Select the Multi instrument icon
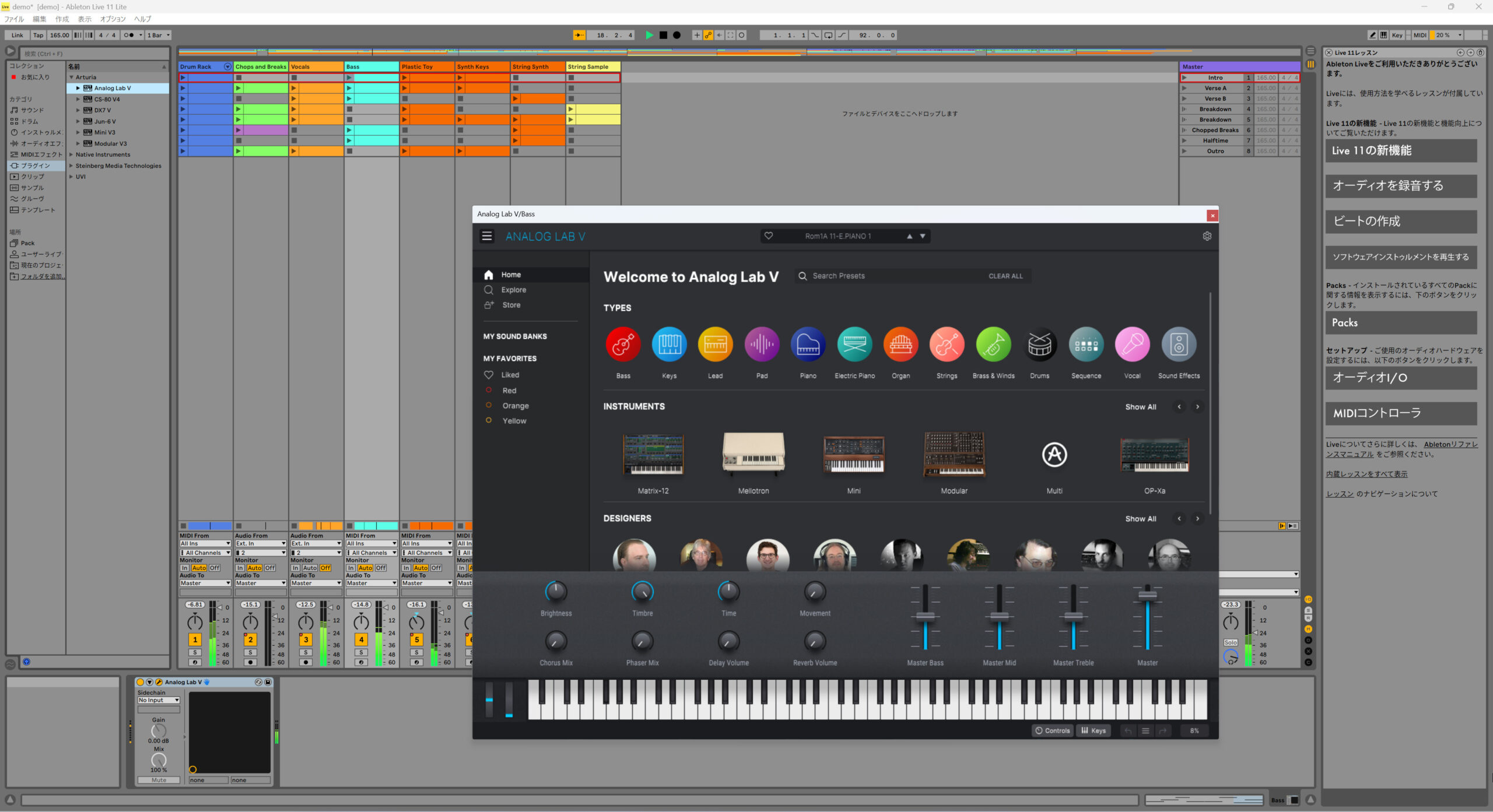The image size is (1493, 812). tap(1054, 455)
